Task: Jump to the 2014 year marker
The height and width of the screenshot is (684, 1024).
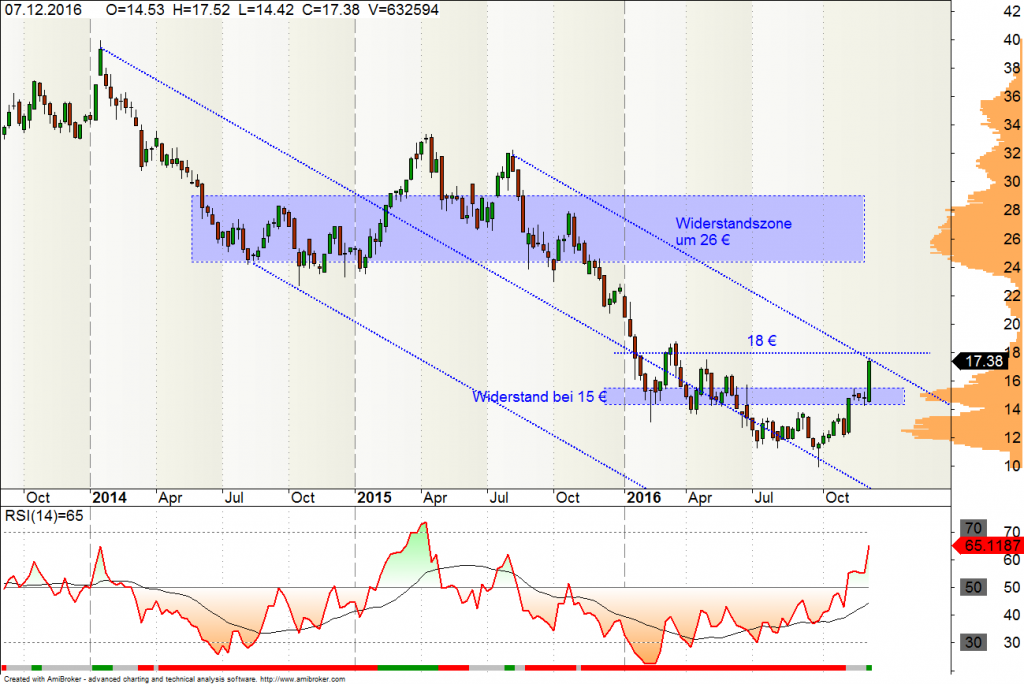Action: (109, 497)
